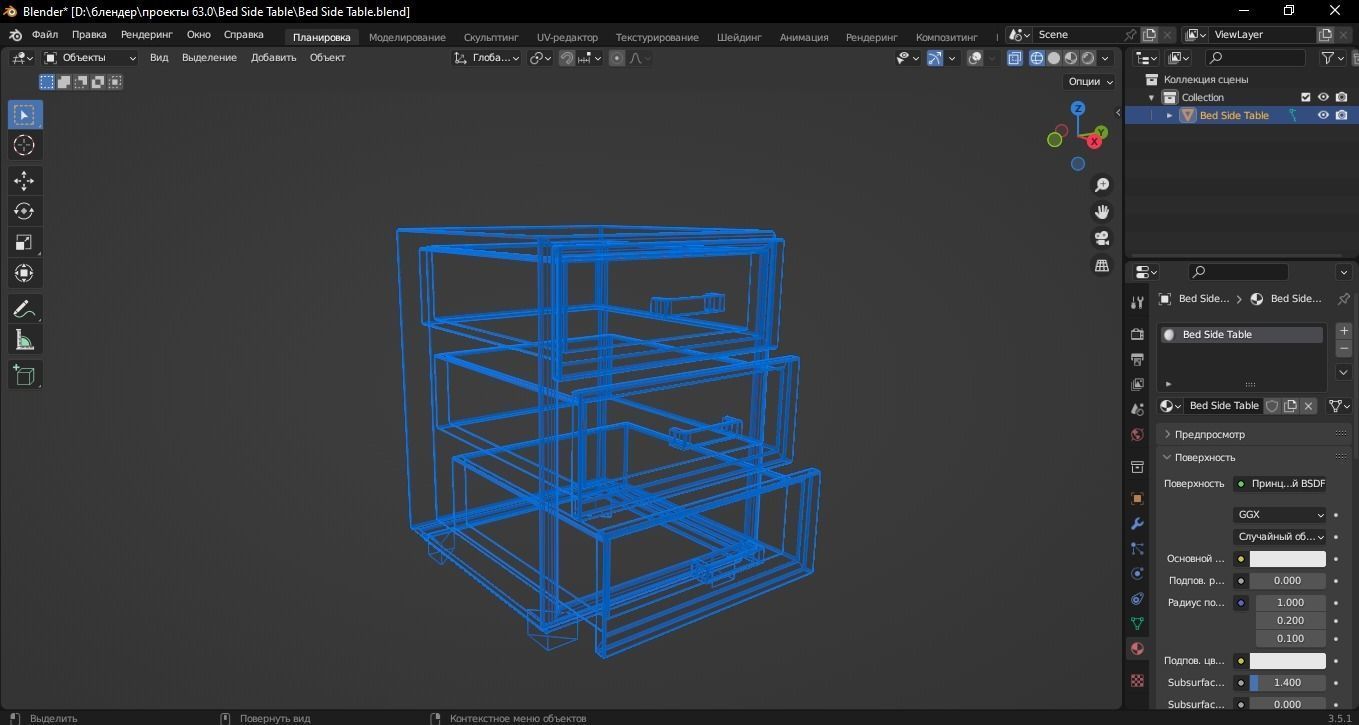Screen dimensions: 1359x725
Task: Select the Measure ruler tool
Action: click(x=24, y=340)
